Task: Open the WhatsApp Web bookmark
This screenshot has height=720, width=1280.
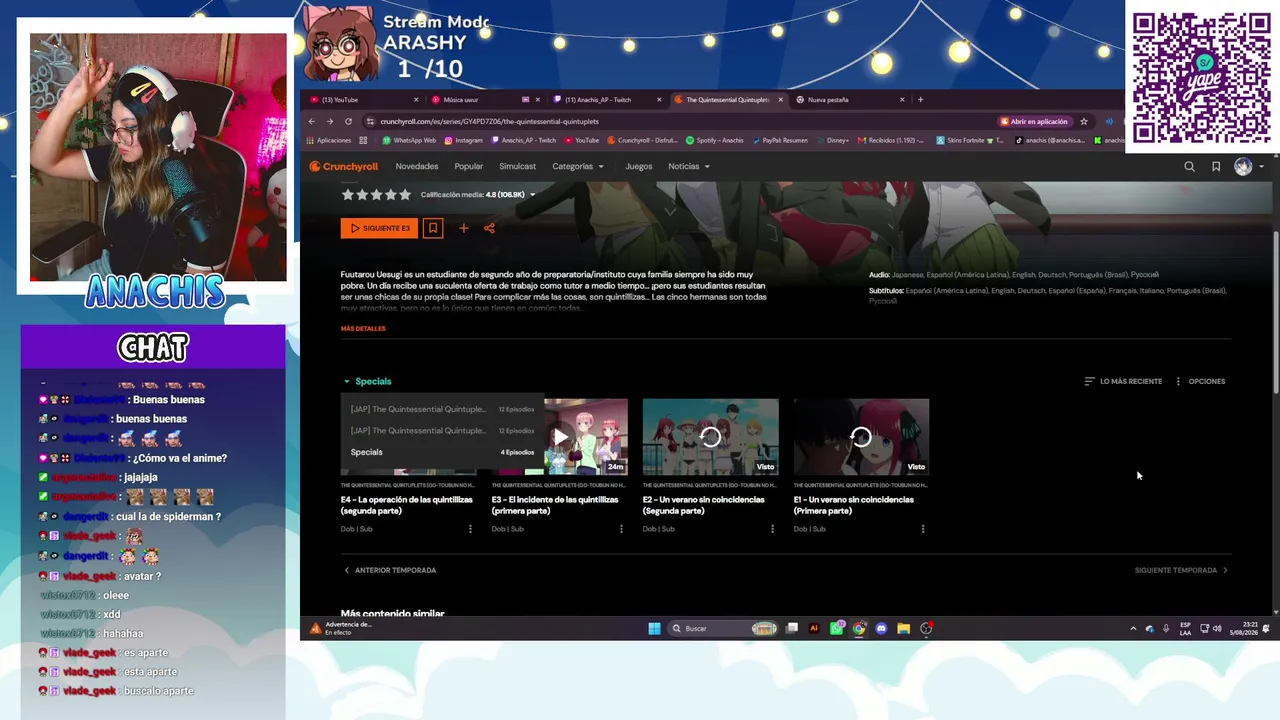Action: (409, 140)
